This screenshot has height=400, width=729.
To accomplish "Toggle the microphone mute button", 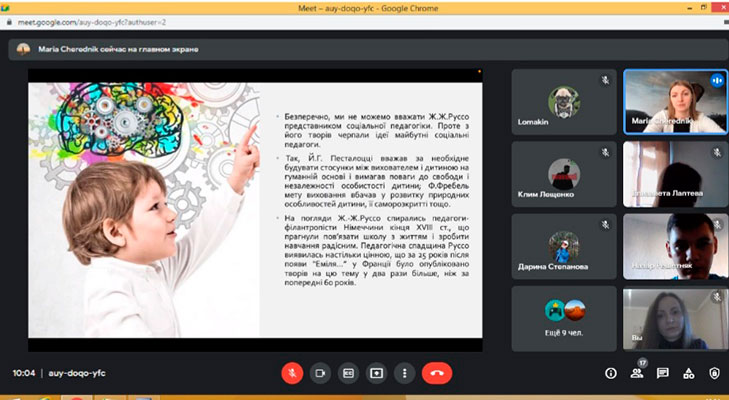I will [292, 373].
